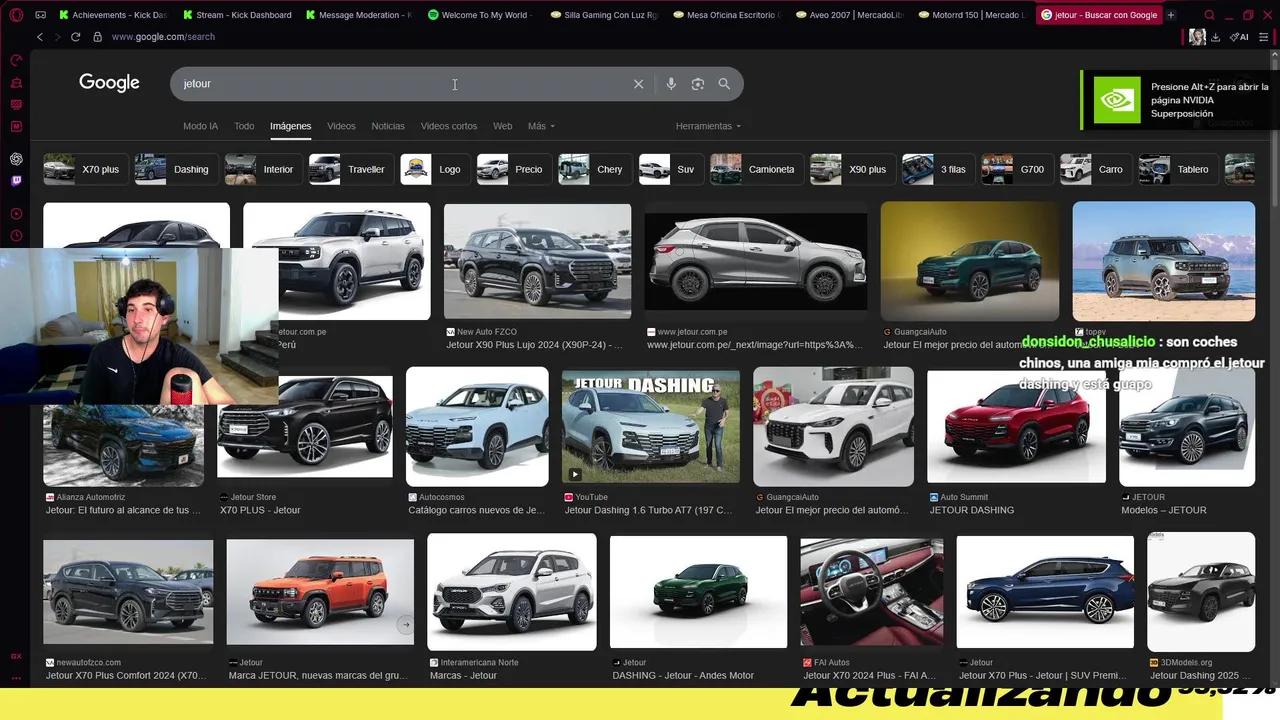Screen dimensions: 1280x720
Task: Click the padlock site info icon
Action: point(97,37)
